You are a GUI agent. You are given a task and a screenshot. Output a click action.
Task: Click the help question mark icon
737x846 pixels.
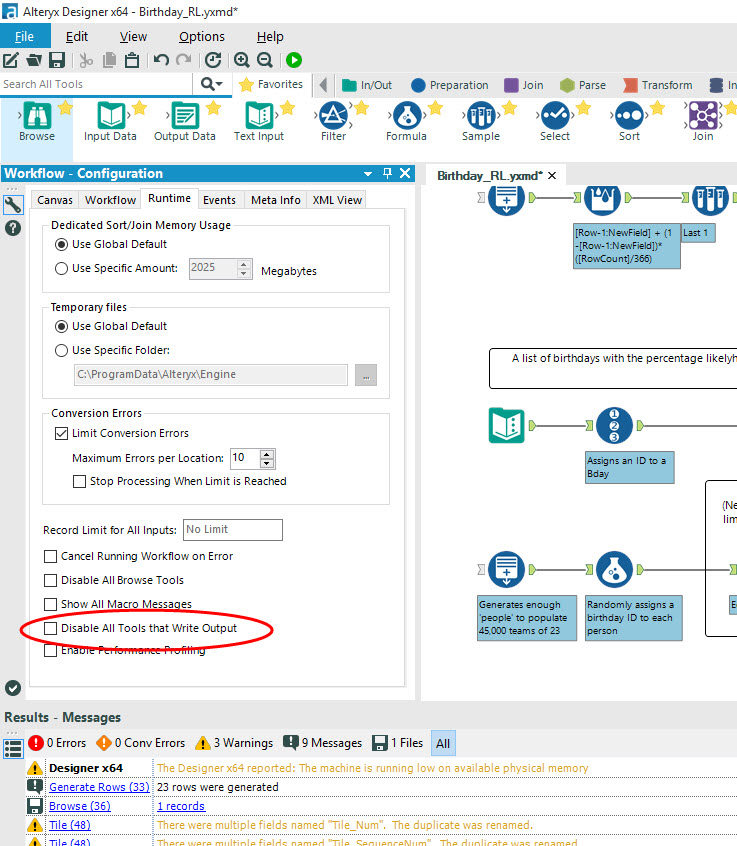tap(13, 228)
